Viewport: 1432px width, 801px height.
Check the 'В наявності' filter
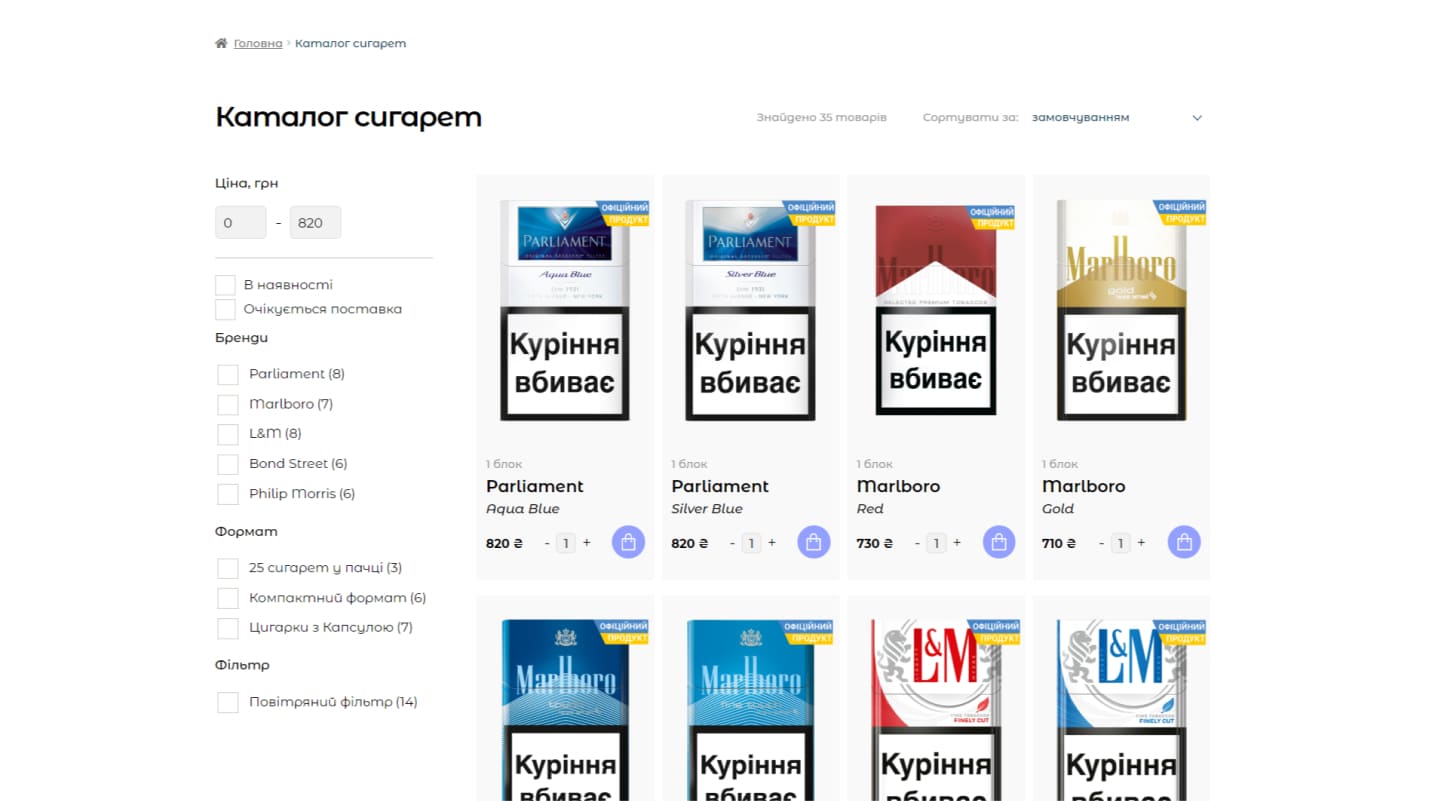[x=226, y=285]
